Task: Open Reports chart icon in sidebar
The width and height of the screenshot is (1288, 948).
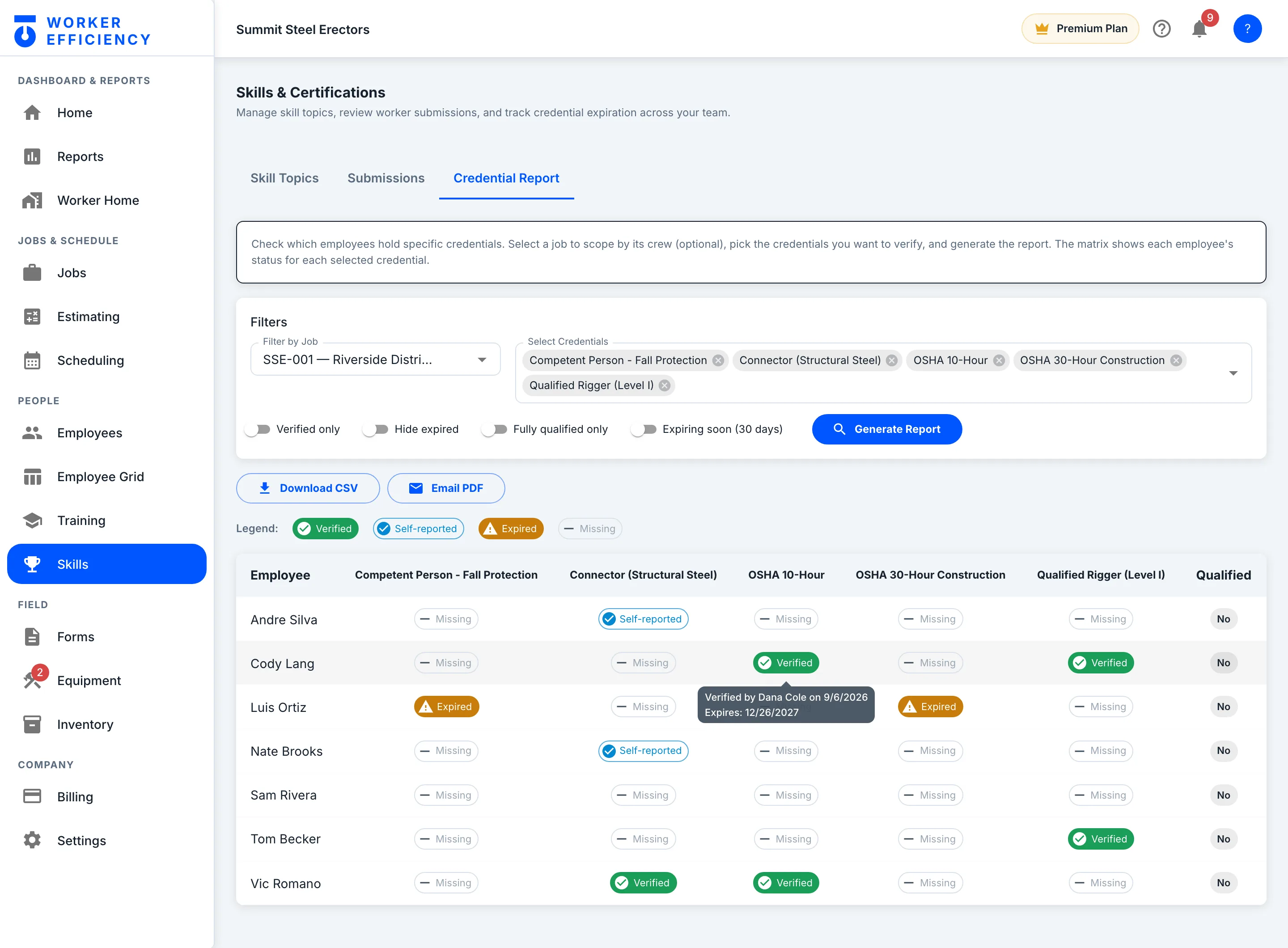Action: pos(32,156)
